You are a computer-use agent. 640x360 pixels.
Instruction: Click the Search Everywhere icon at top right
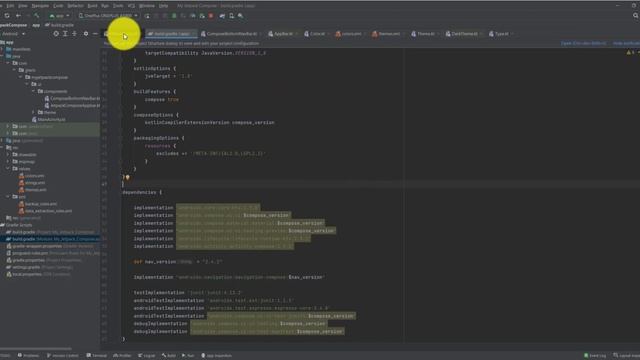coord(636,16)
